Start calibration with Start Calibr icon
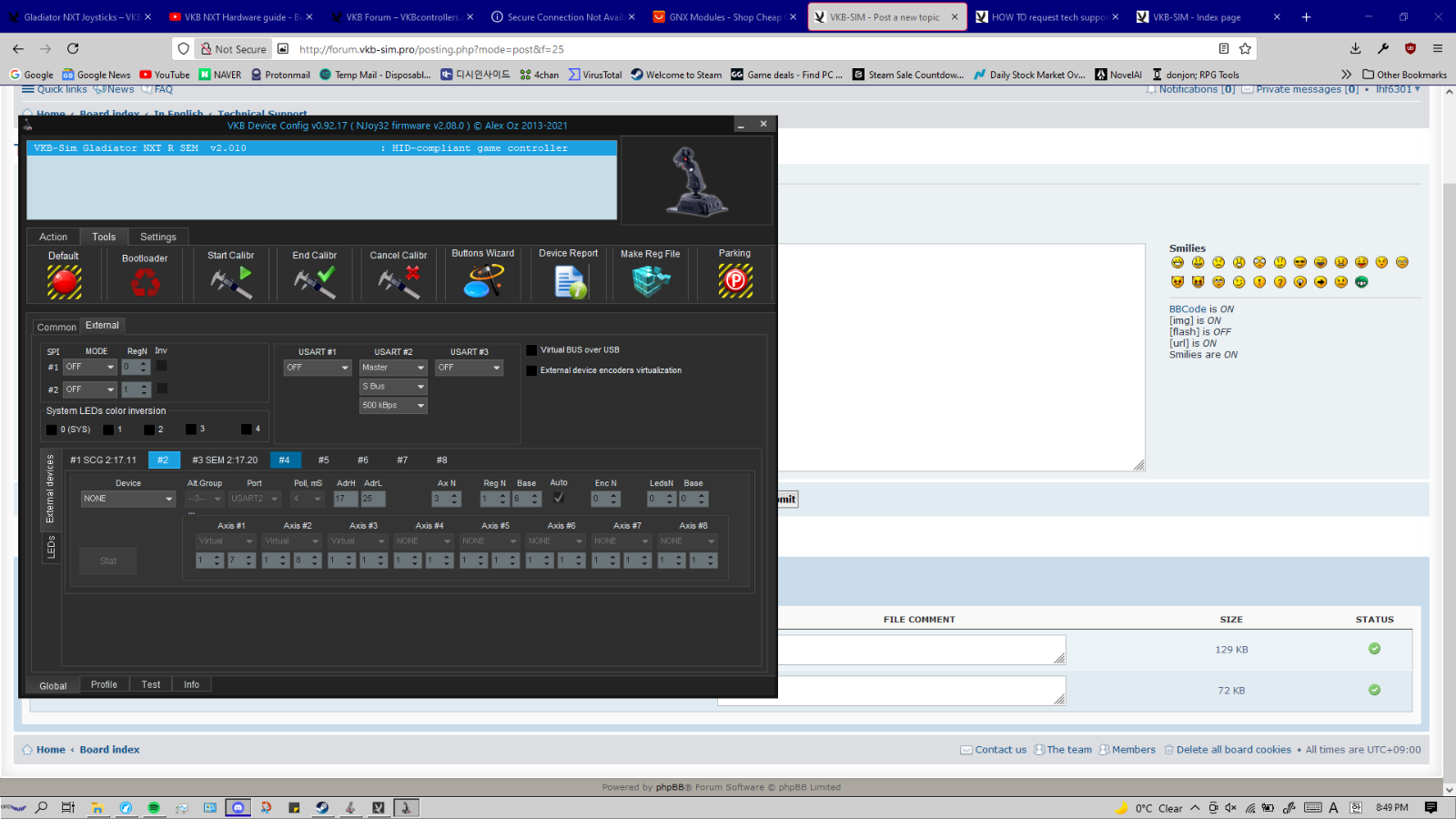 coord(231,282)
